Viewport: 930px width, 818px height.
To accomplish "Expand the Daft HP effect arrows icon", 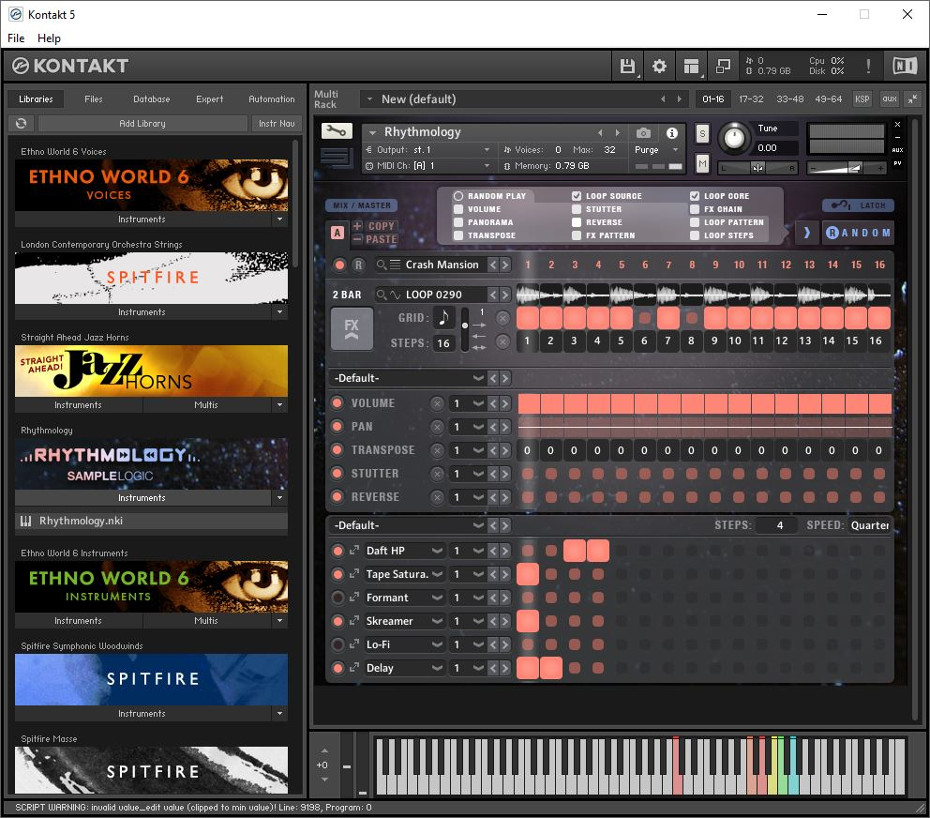I will tap(354, 550).
